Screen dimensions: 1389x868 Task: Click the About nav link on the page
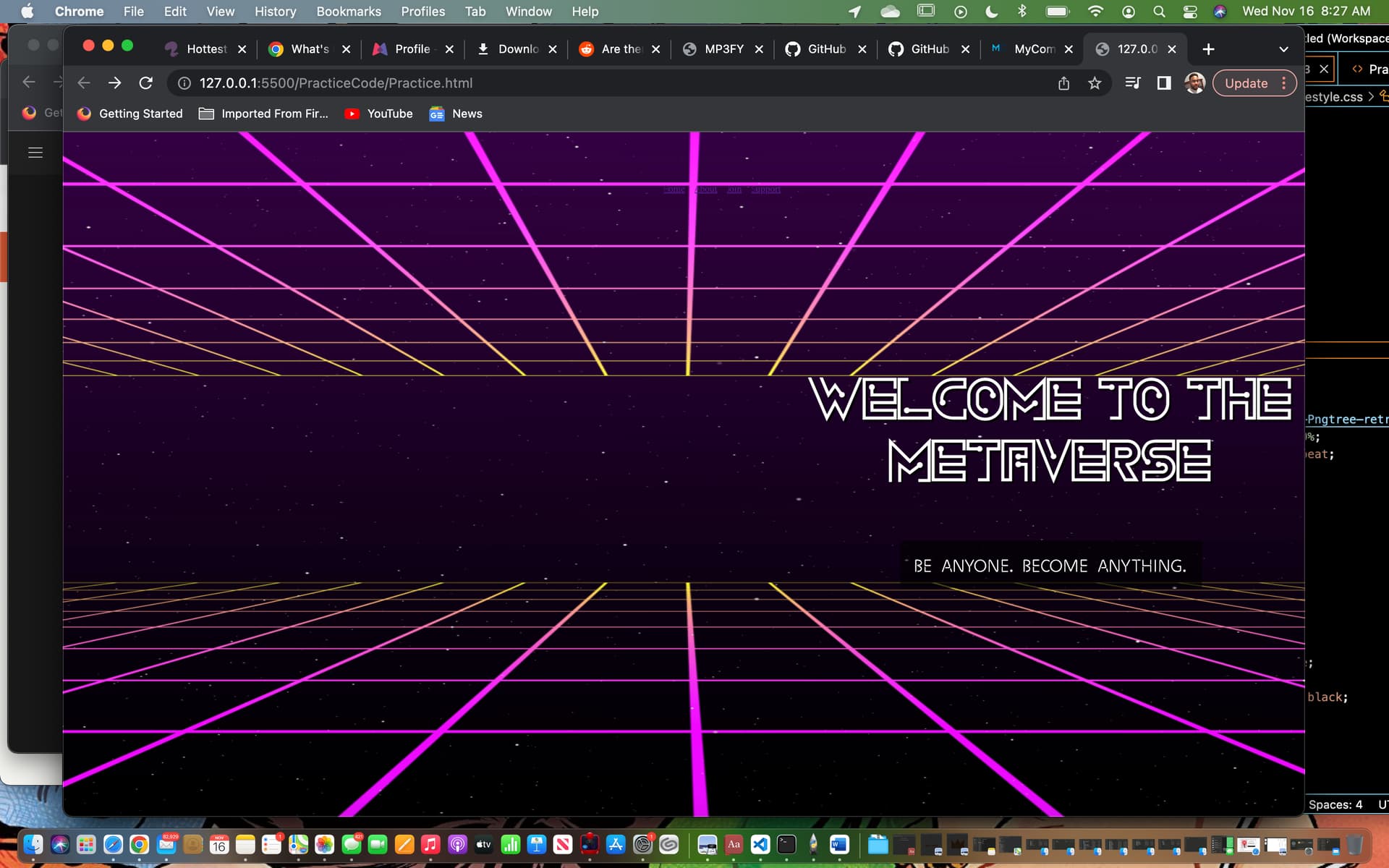(705, 190)
